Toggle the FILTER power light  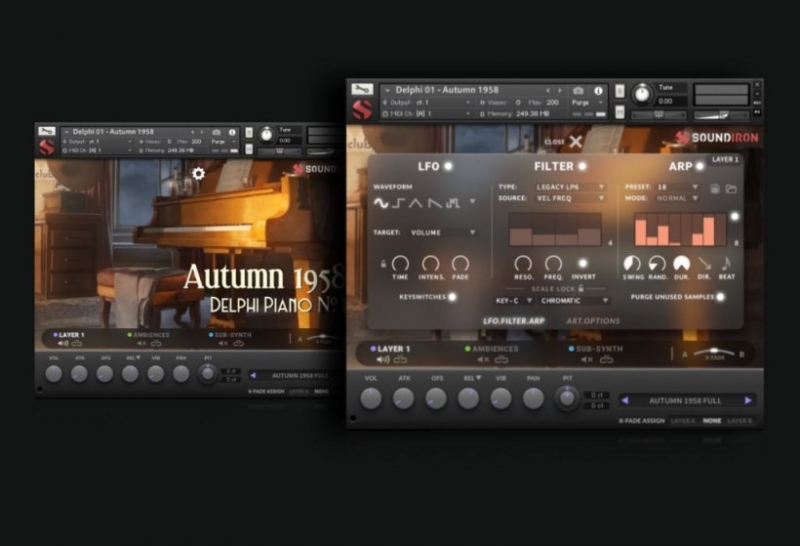582,166
